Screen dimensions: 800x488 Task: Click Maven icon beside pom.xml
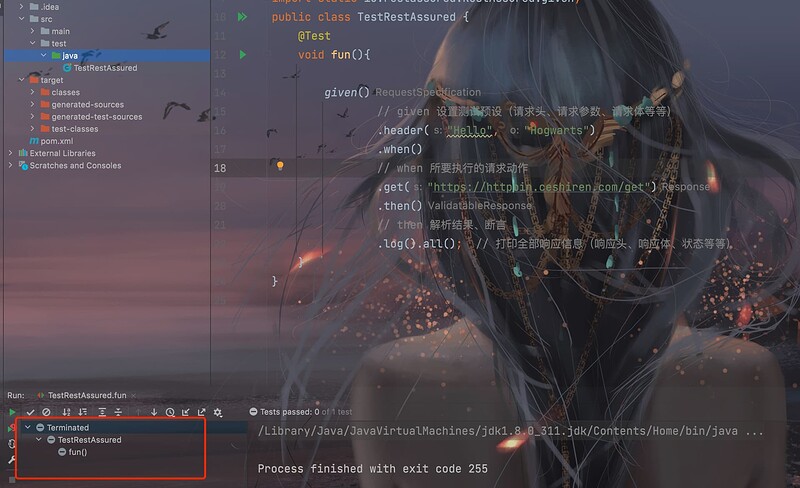click(x=34, y=141)
